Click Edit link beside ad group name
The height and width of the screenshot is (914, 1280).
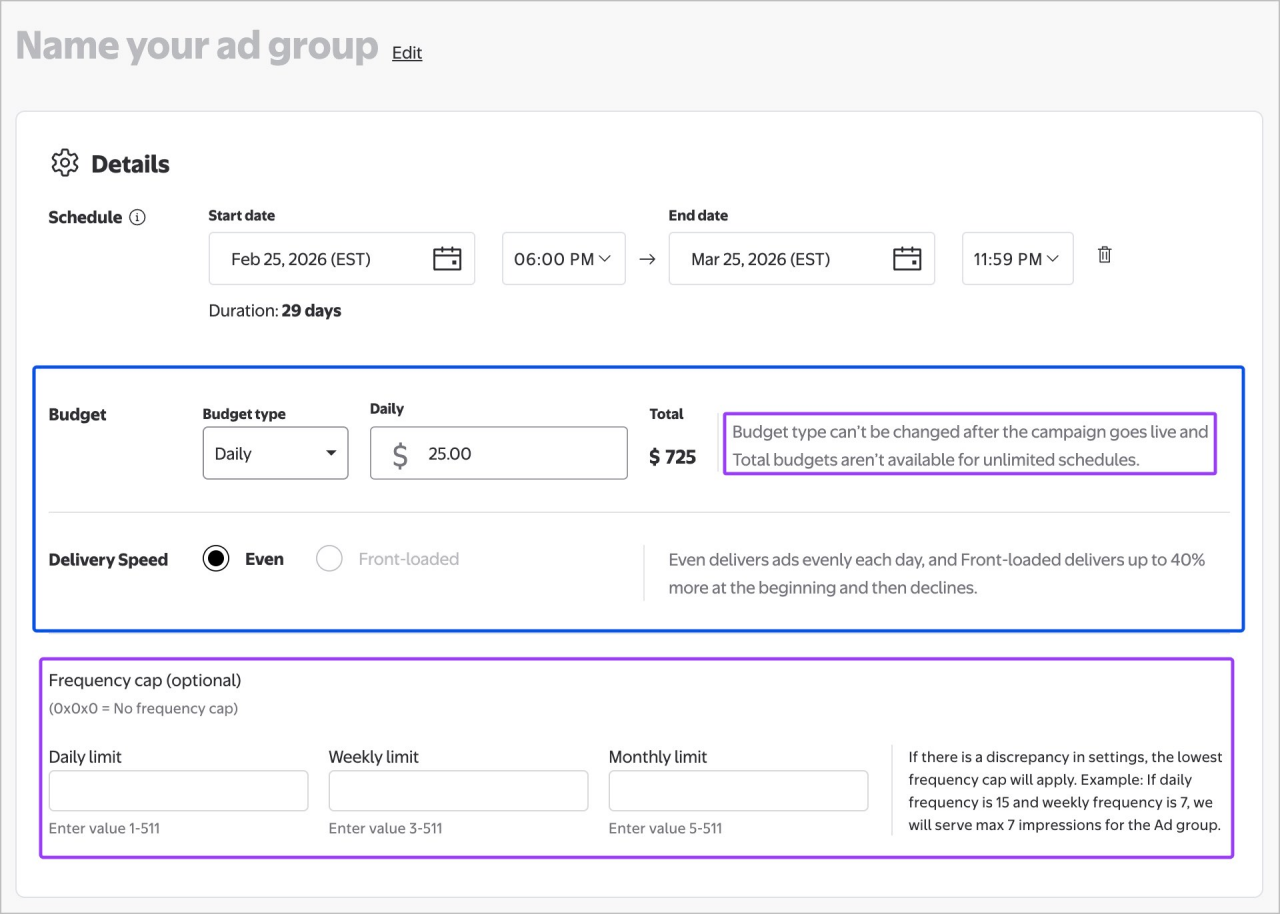407,52
